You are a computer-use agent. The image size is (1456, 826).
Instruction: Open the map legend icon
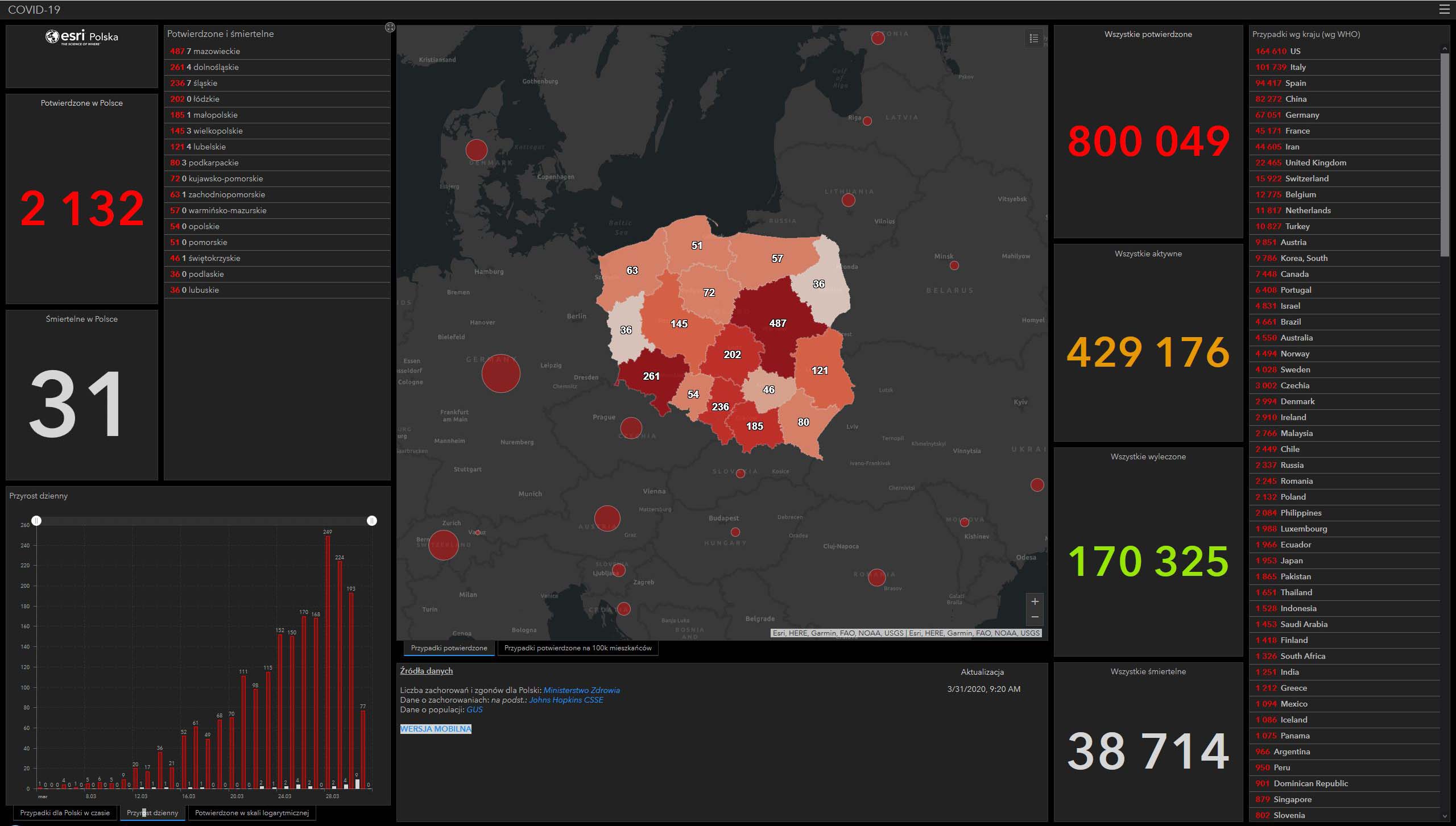point(1034,39)
